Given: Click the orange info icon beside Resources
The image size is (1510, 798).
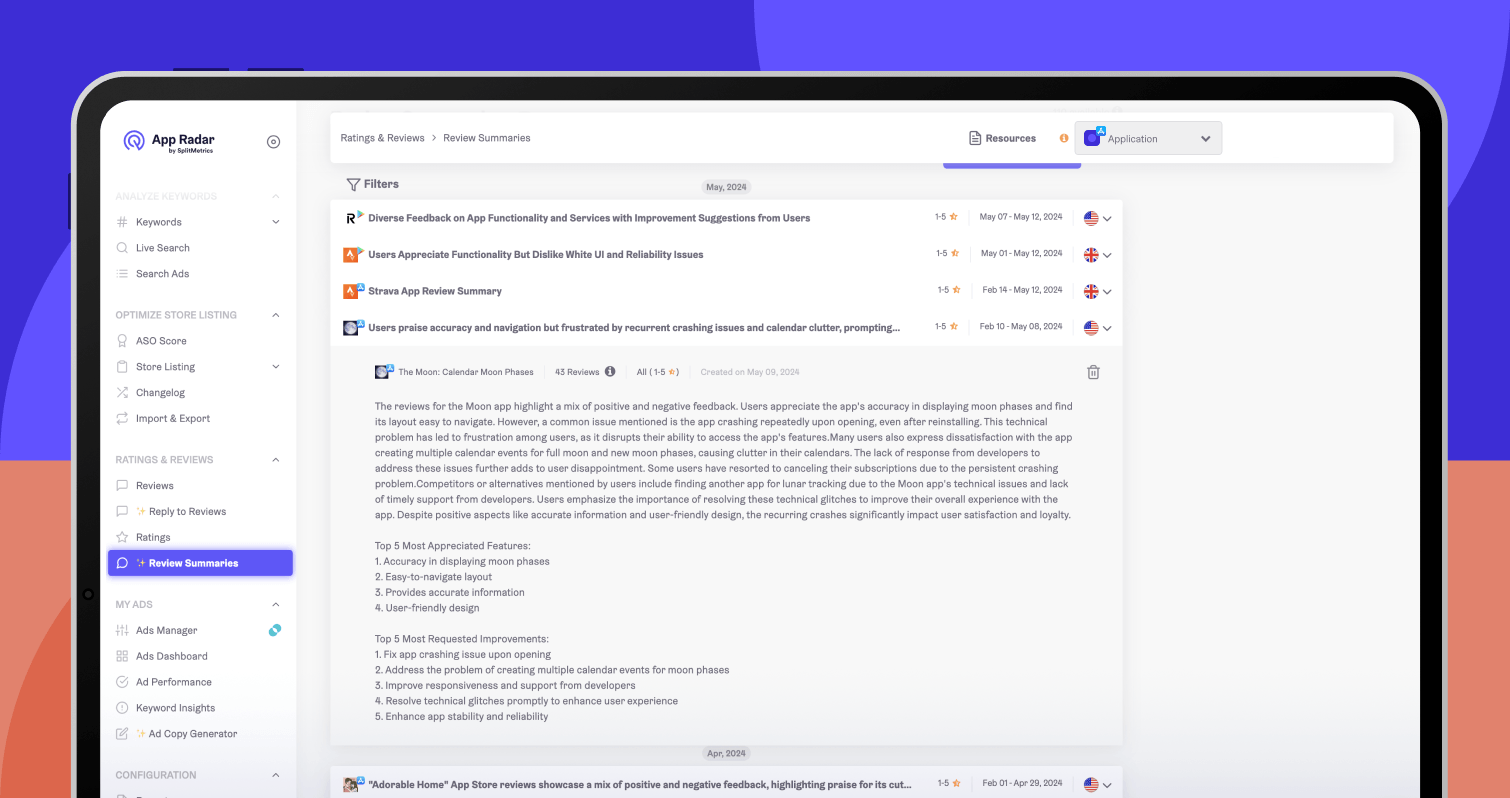Looking at the screenshot, I should [1064, 139].
